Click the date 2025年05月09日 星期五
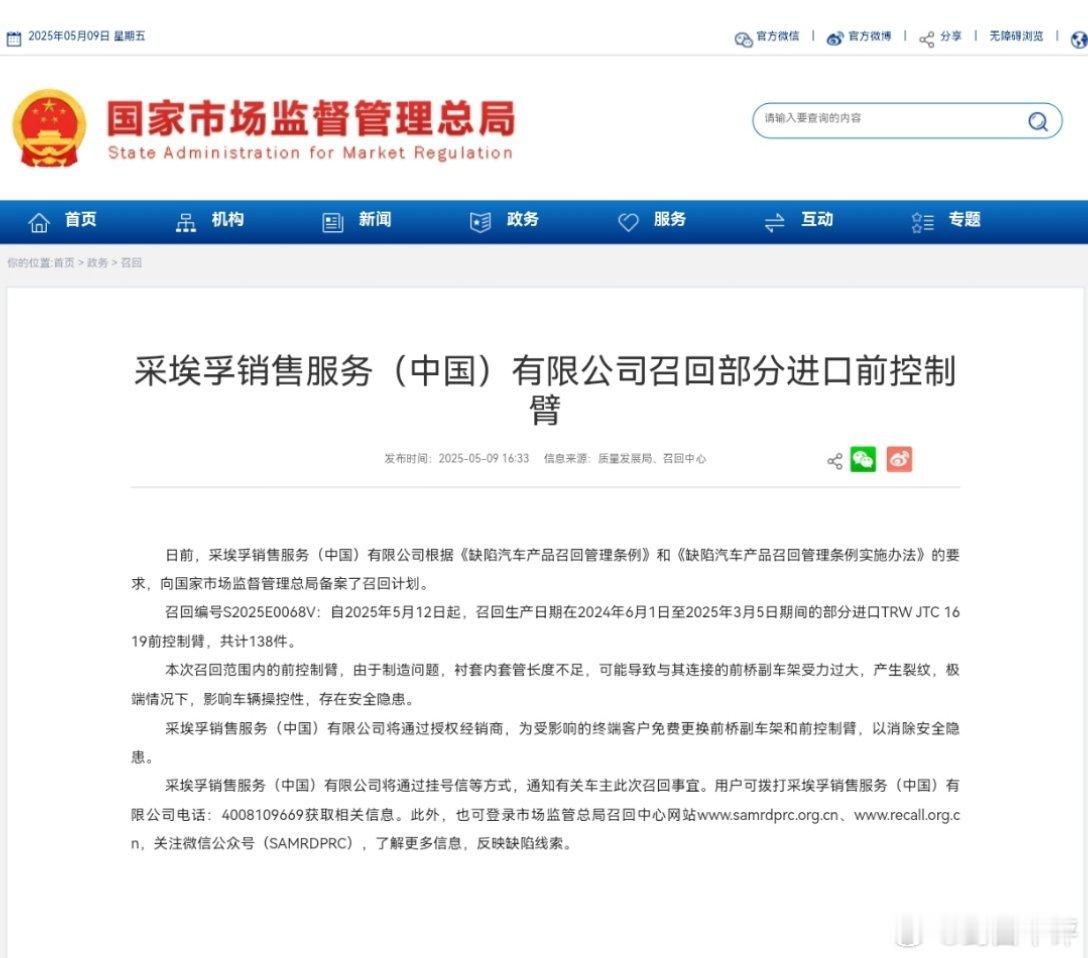Image resolution: width=1088 pixels, height=958 pixels. click(87, 36)
